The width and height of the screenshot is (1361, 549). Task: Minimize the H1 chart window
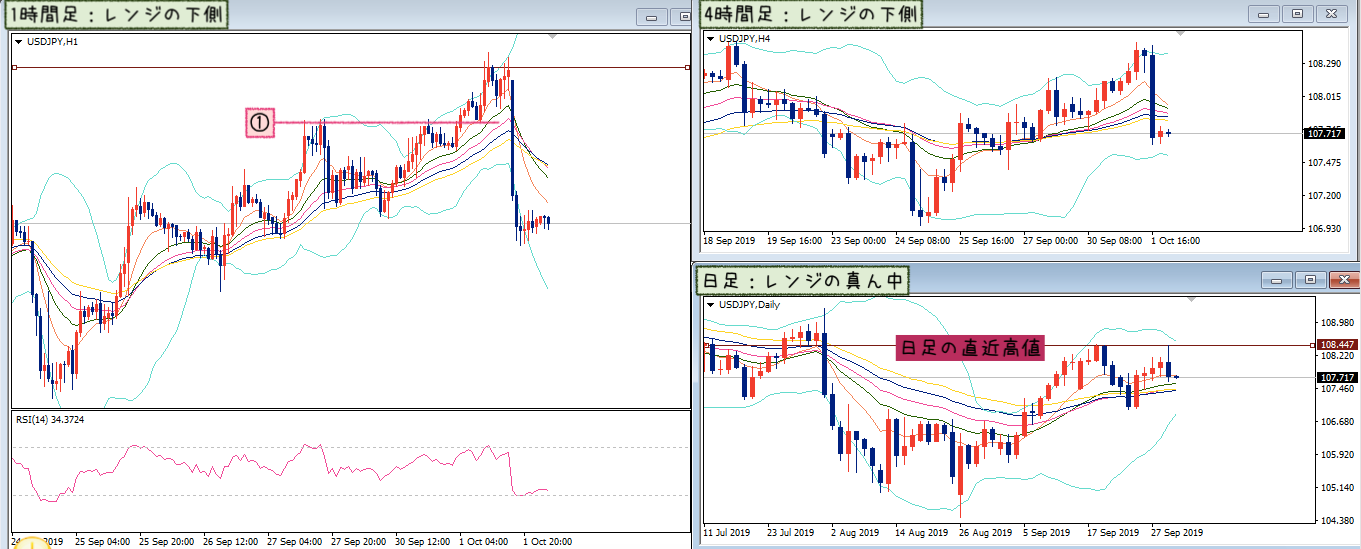(x=653, y=17)
